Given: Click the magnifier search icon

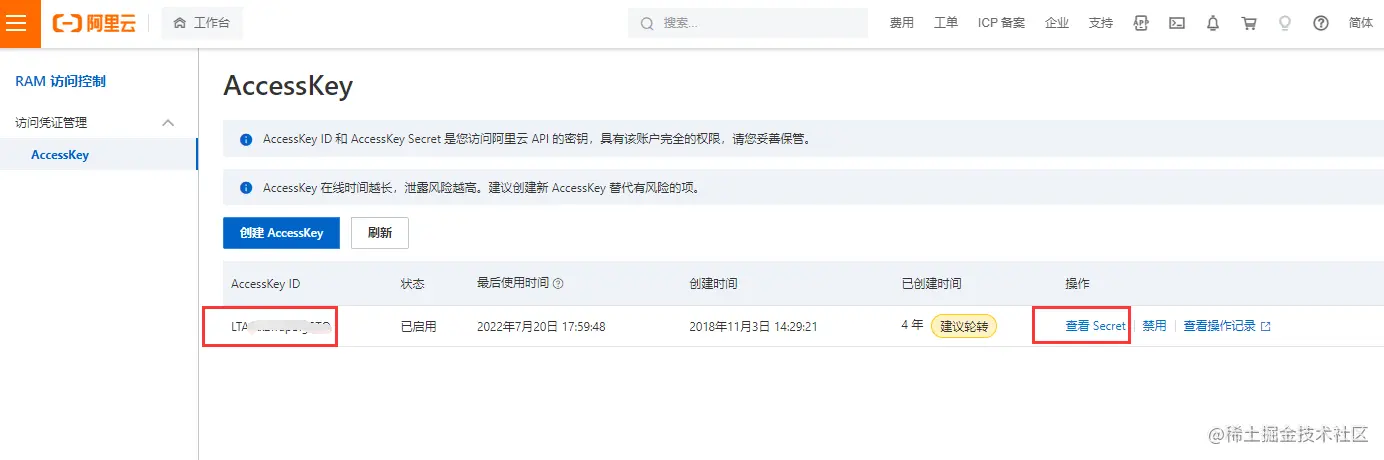Looking at the screenshot, I should 647,23.
